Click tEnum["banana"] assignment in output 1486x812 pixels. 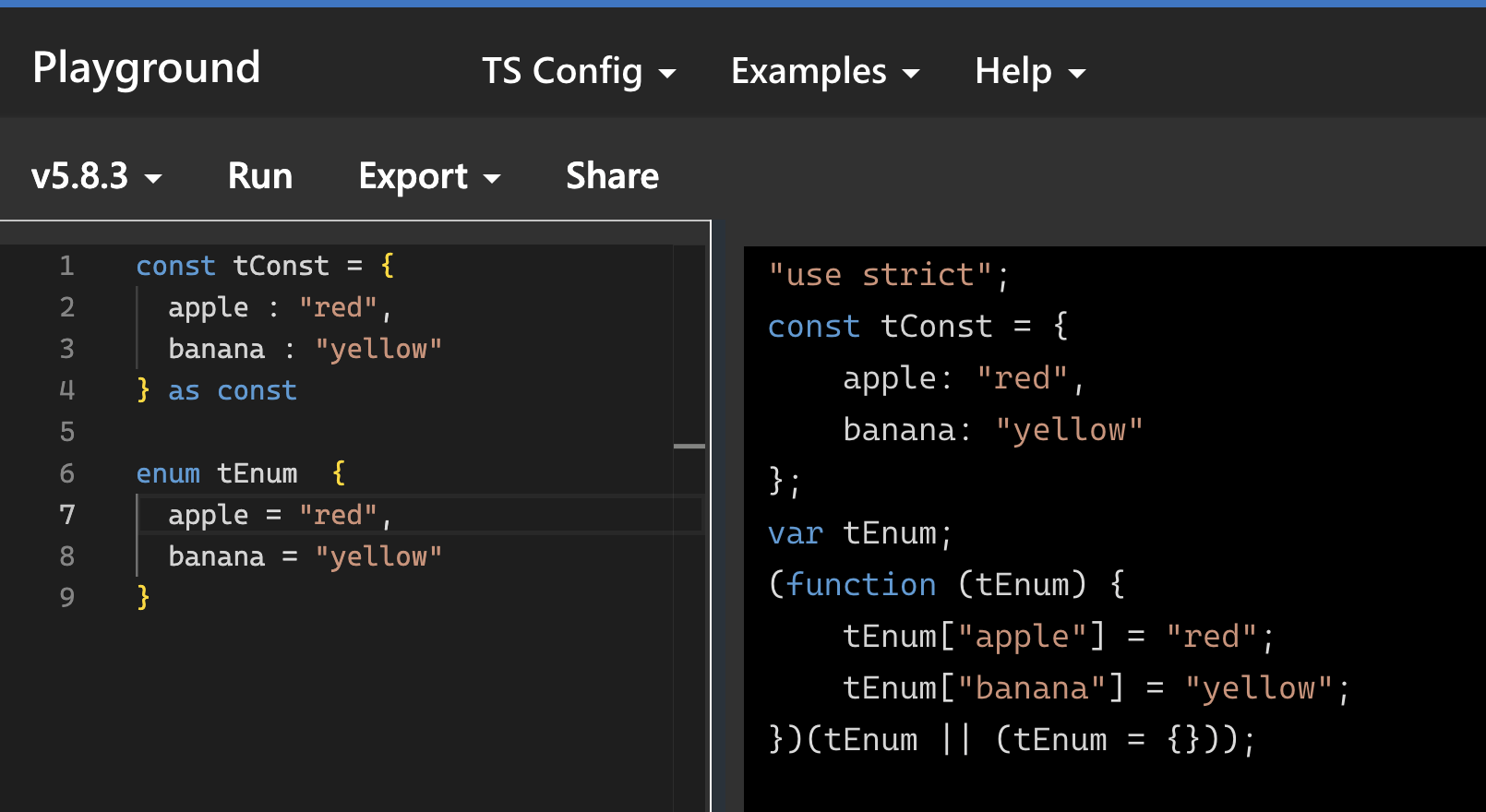click(1097, 688)
